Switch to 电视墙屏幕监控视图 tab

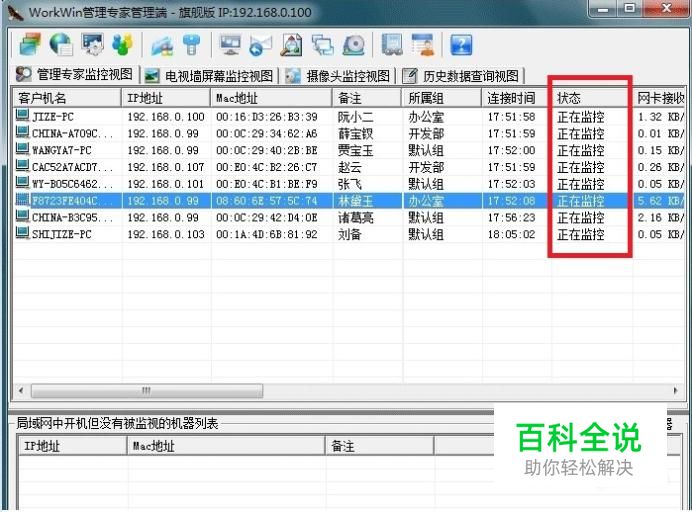click(209, 76)
